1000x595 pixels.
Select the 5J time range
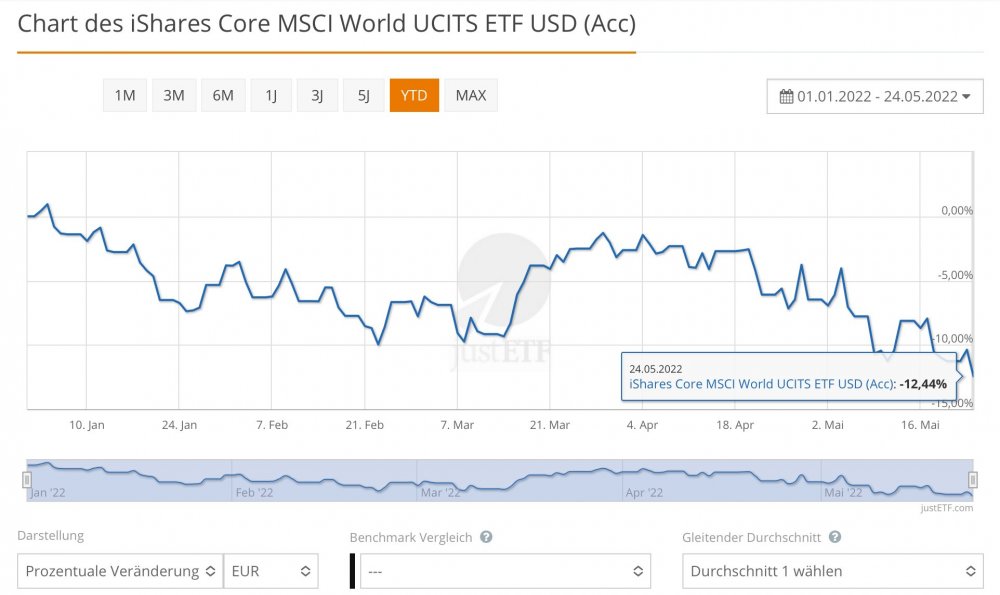364,96
